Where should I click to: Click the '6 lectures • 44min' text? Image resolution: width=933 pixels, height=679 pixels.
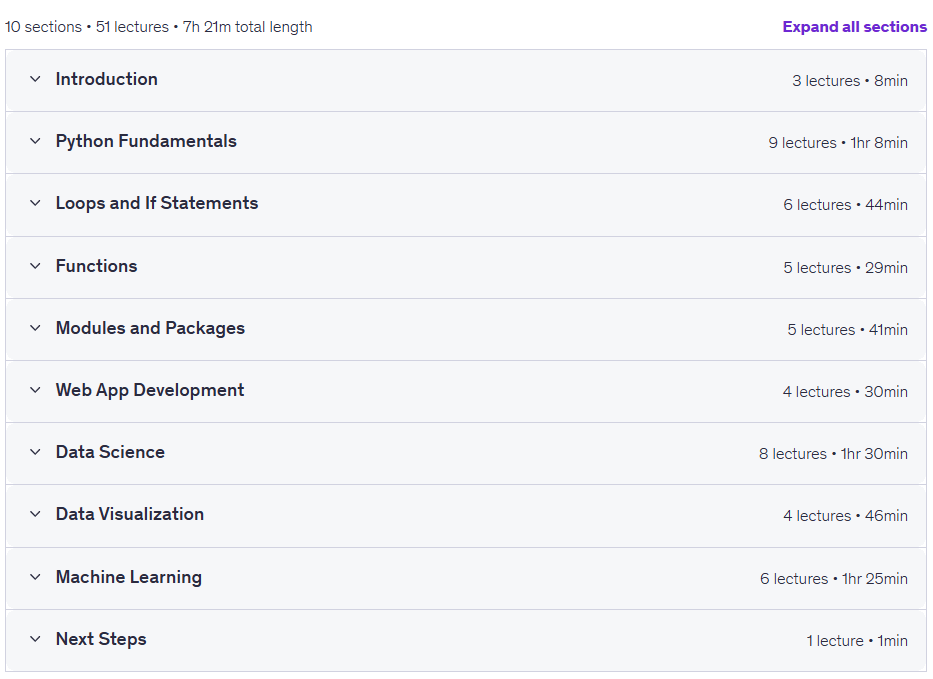(846, 205)
